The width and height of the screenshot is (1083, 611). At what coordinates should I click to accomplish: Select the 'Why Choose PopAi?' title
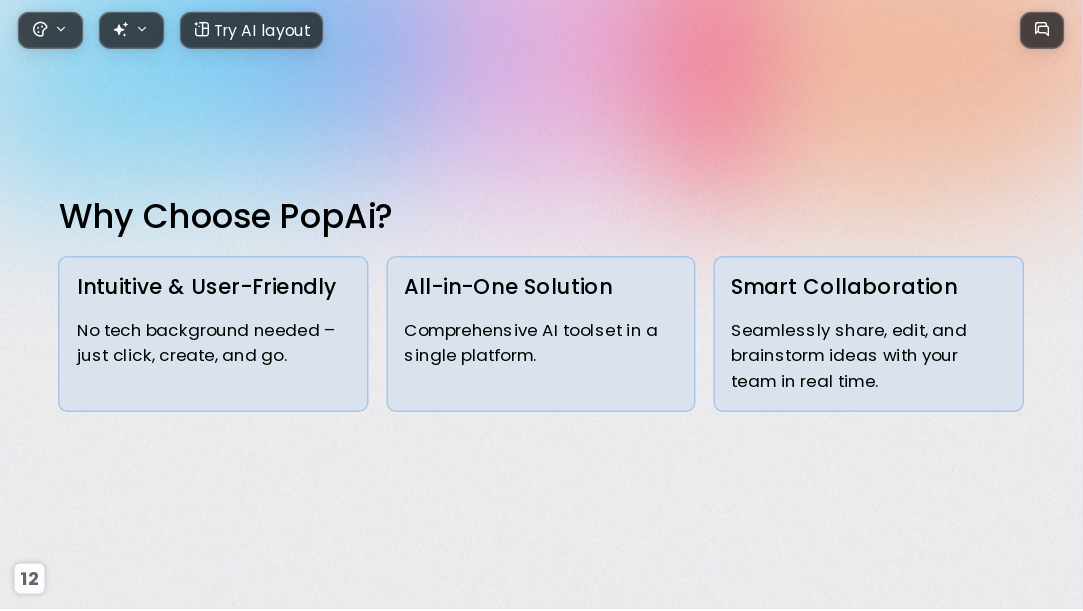225,216
